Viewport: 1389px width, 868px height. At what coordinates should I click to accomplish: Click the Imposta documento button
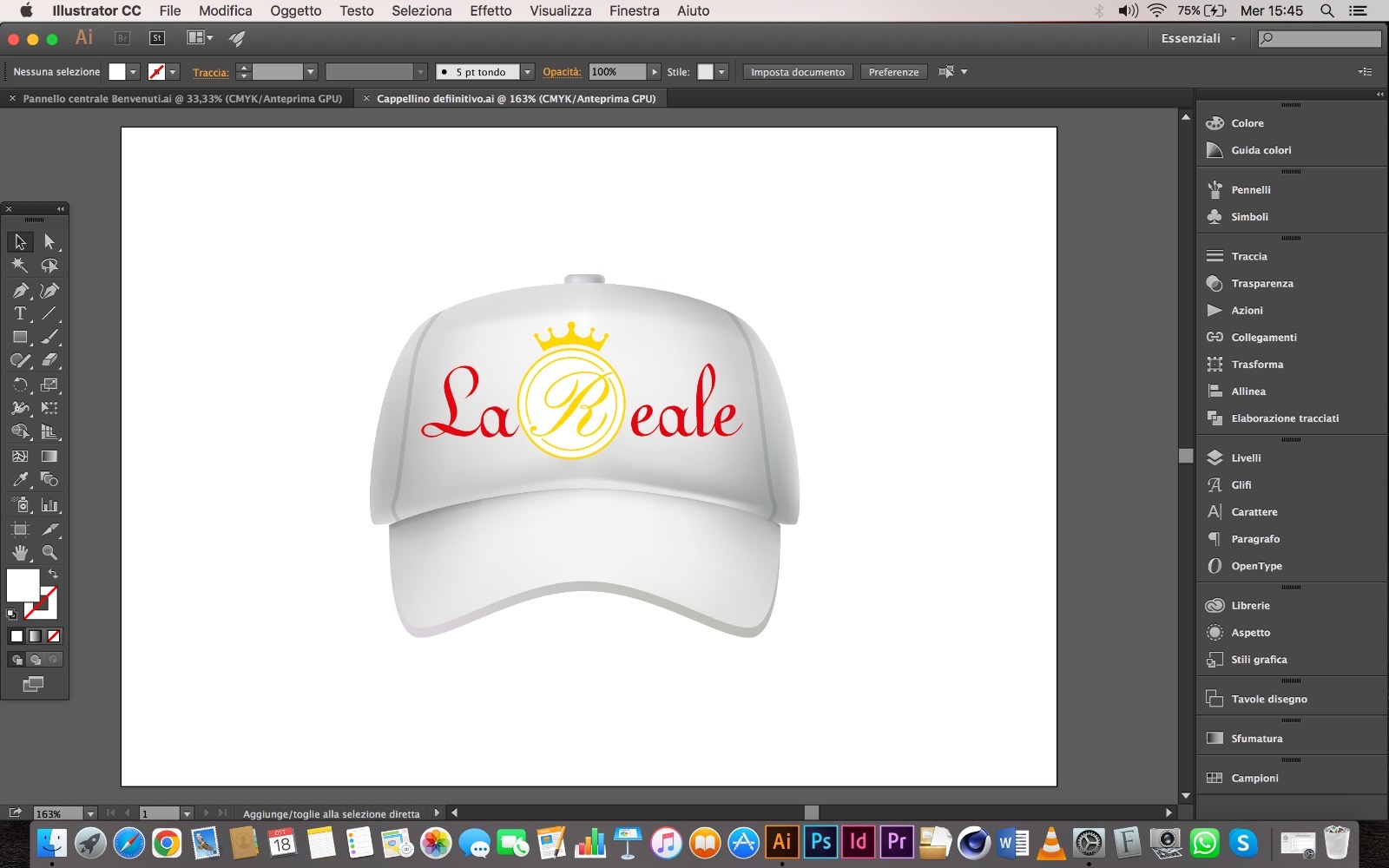798,72
